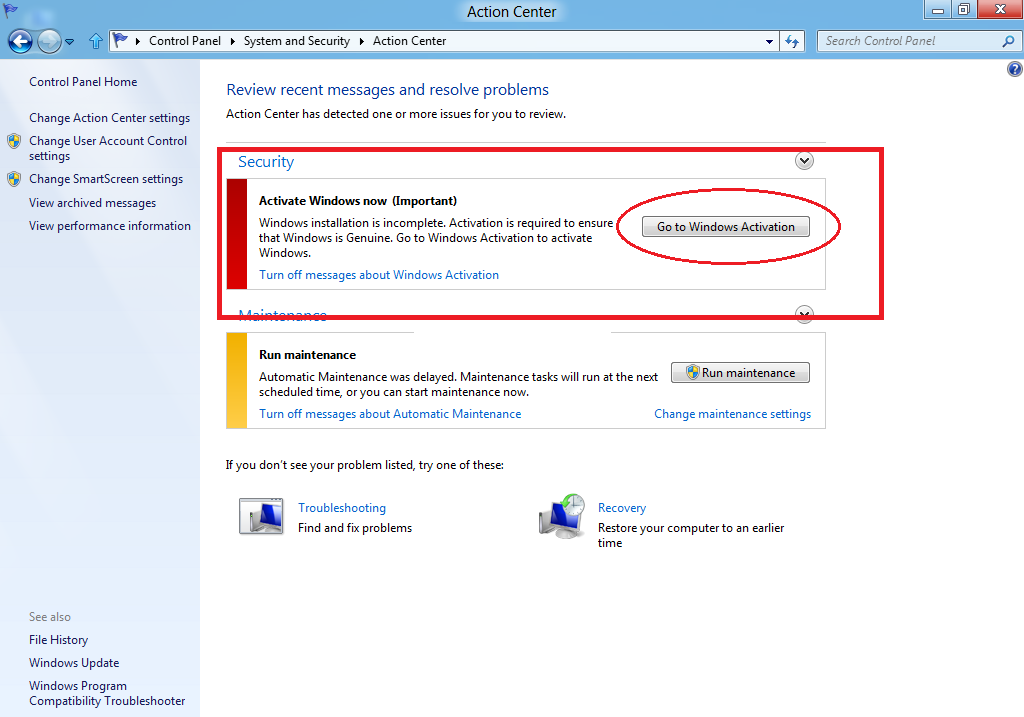The height and width of the screenshot is (717, 1024).
Task: Open File History under See also
Action: pyautogui.click(x=58, y=640)
